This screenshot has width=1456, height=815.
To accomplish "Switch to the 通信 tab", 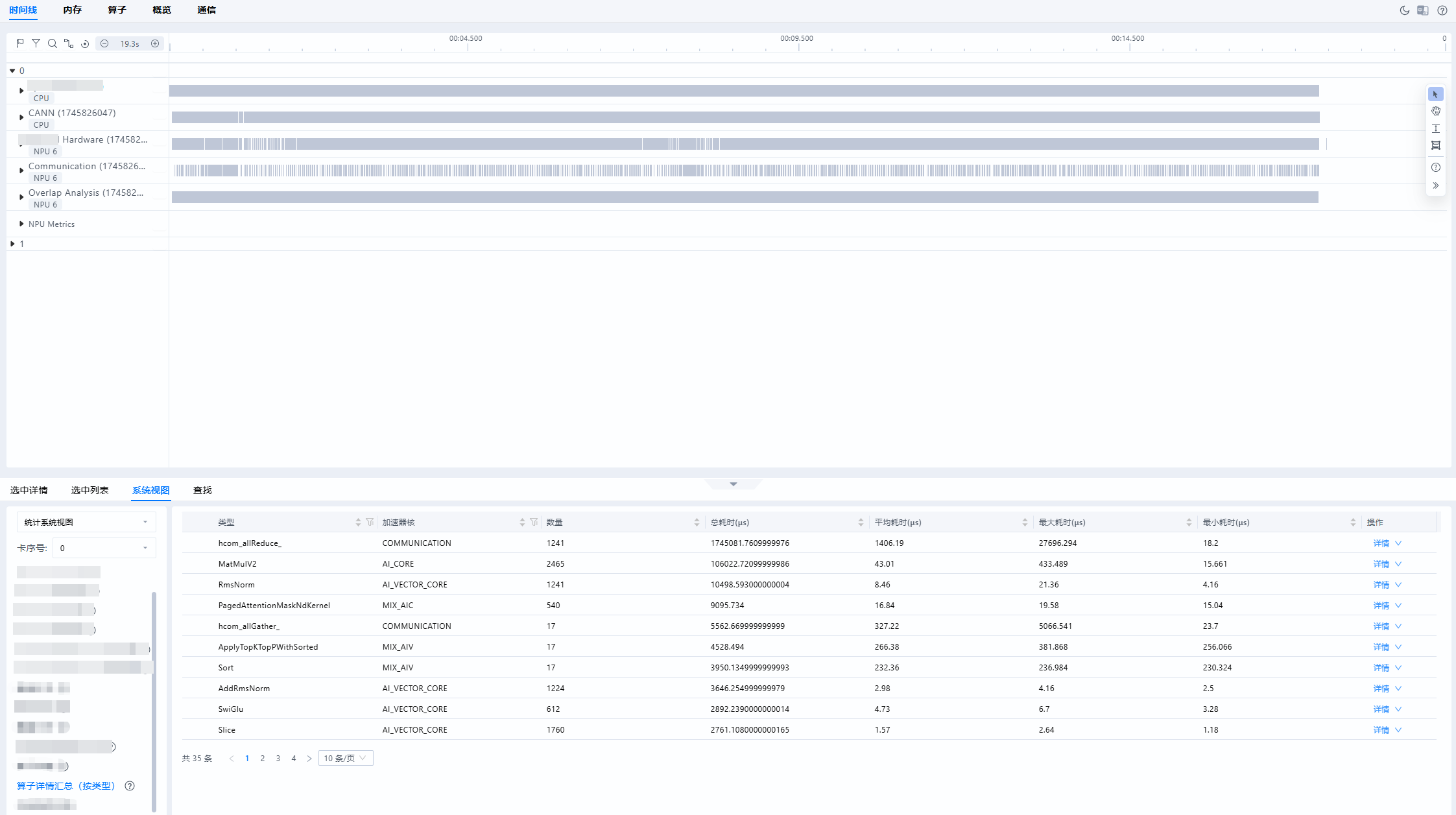I will pos(206,10).
